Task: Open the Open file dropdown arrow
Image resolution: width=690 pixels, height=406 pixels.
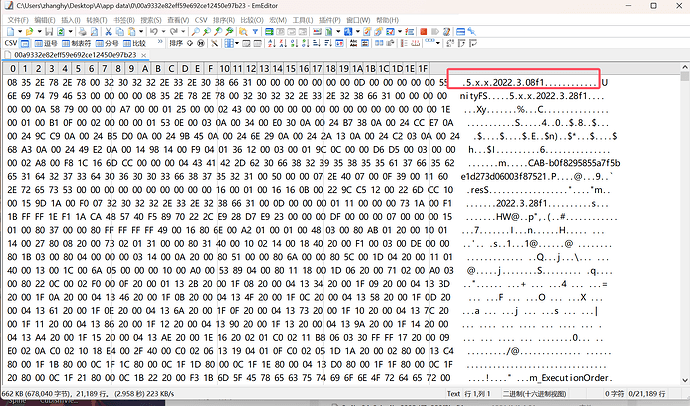Action: 40,32
